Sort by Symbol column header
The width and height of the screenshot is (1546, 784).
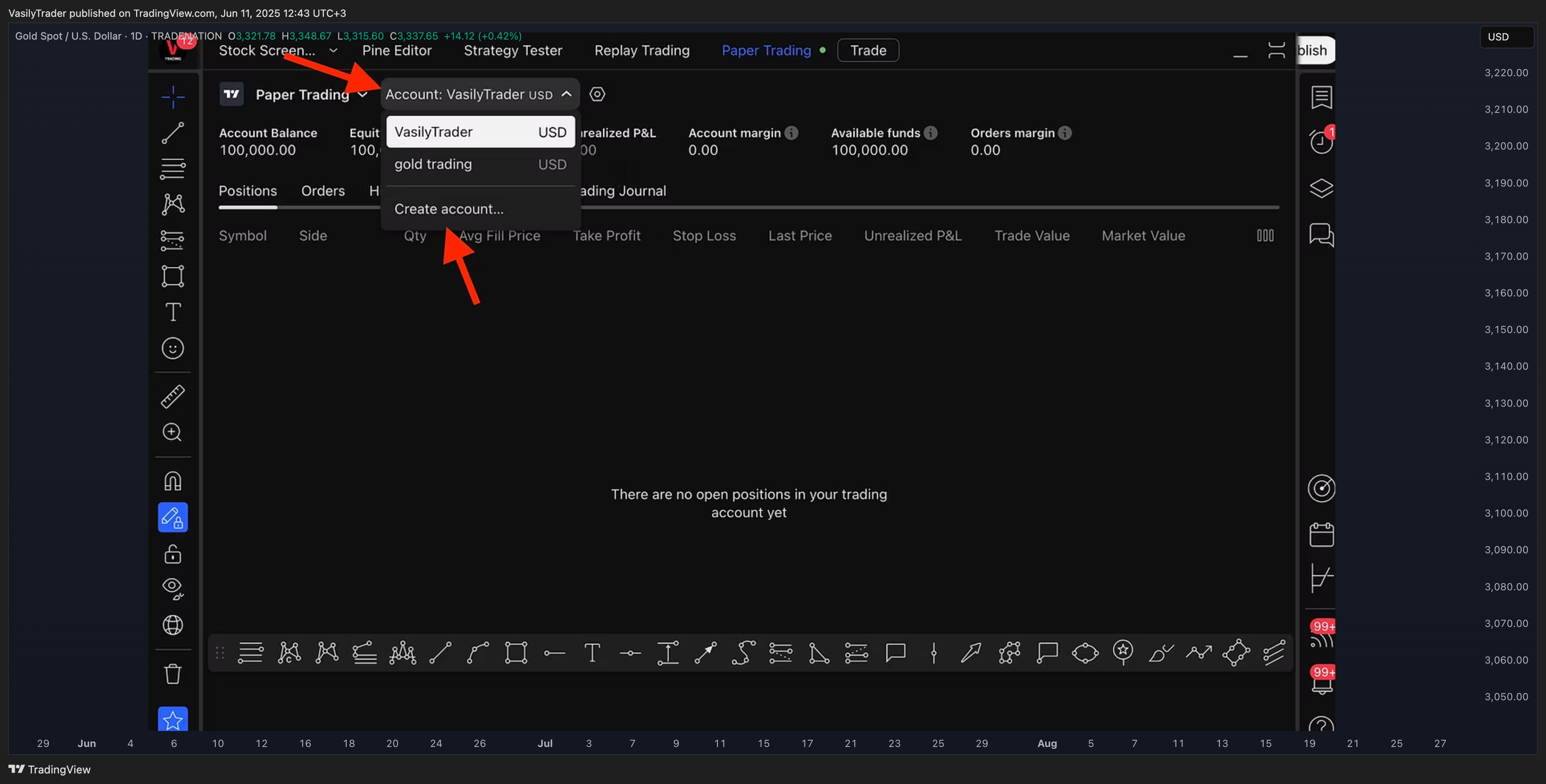click(243, 236)
